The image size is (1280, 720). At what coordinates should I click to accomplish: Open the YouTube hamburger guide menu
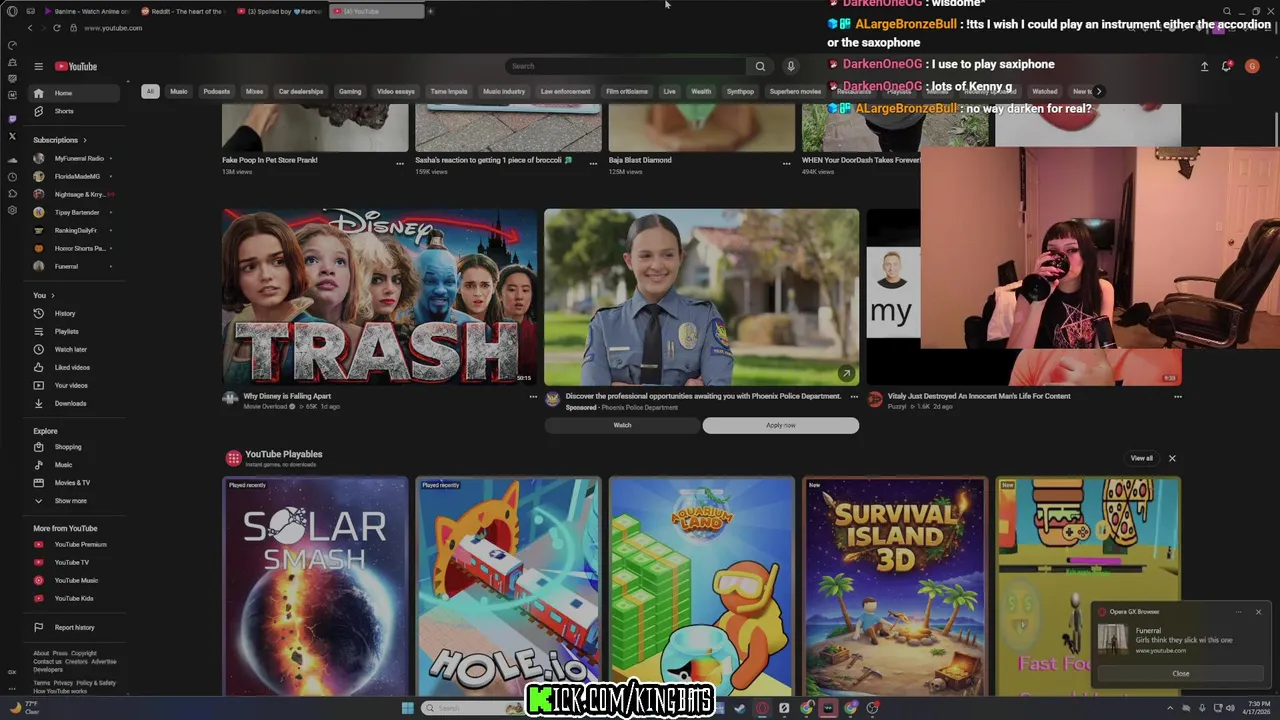point(38,66)
